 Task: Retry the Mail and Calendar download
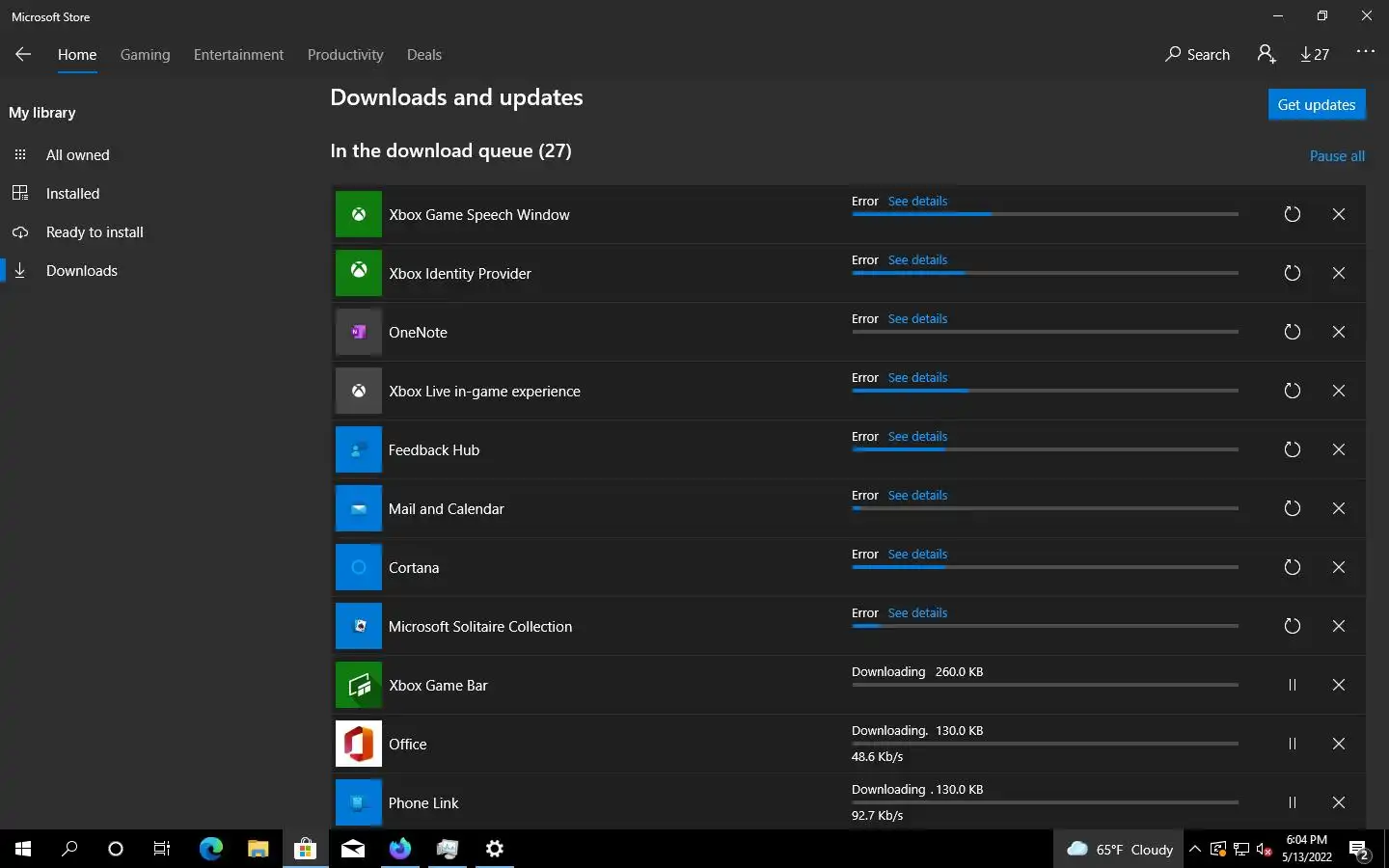tap(1293, 508)
